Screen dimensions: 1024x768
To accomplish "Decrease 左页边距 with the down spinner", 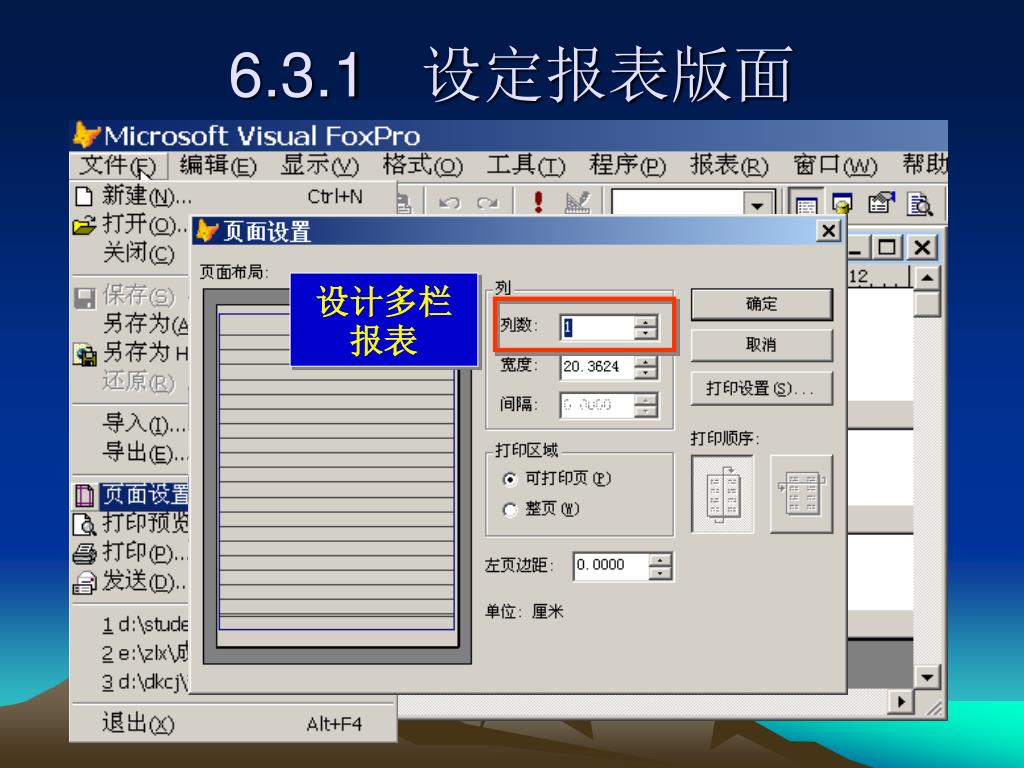I will pos(661,573).
